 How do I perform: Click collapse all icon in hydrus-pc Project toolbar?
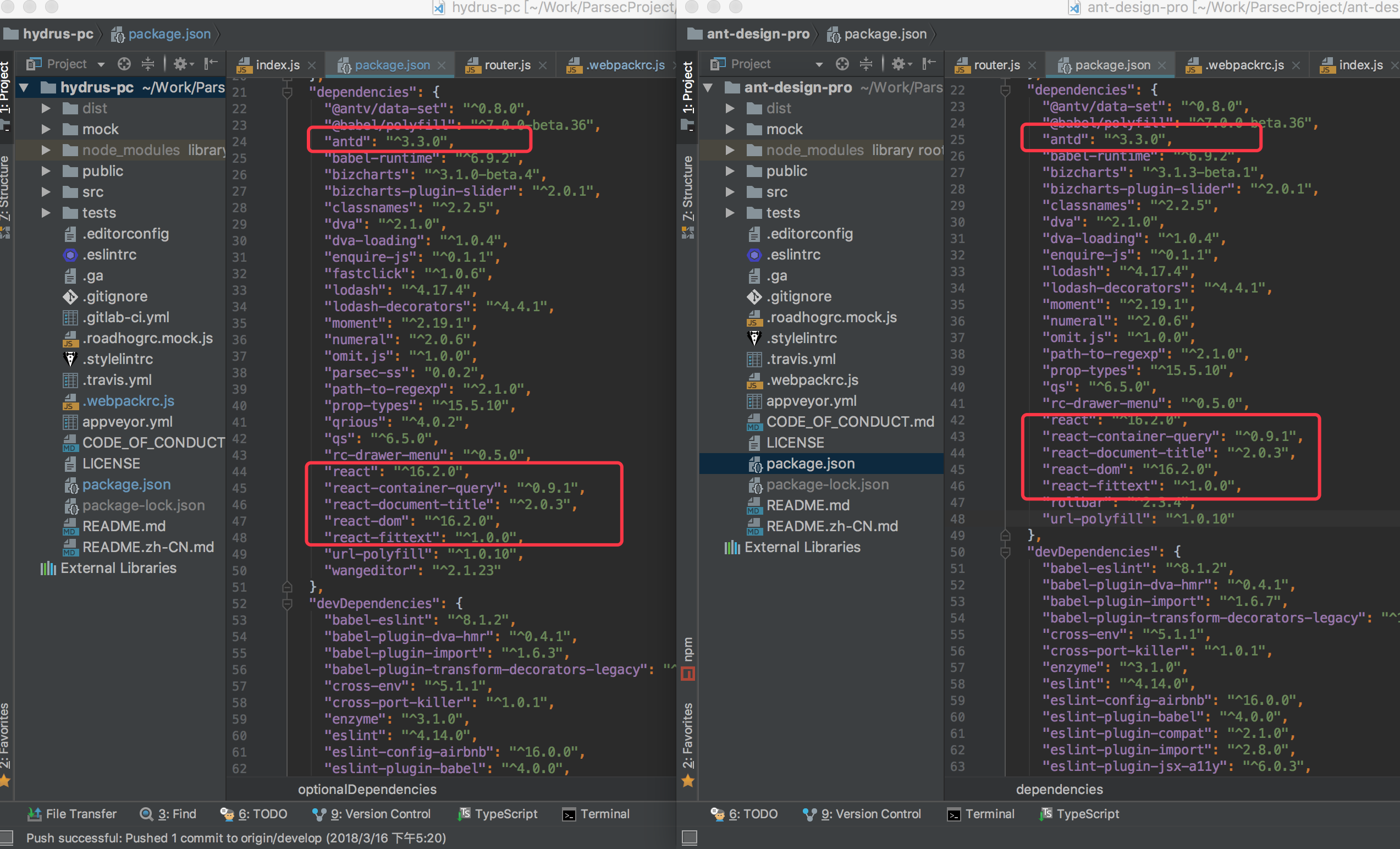[x=148, y=64]
